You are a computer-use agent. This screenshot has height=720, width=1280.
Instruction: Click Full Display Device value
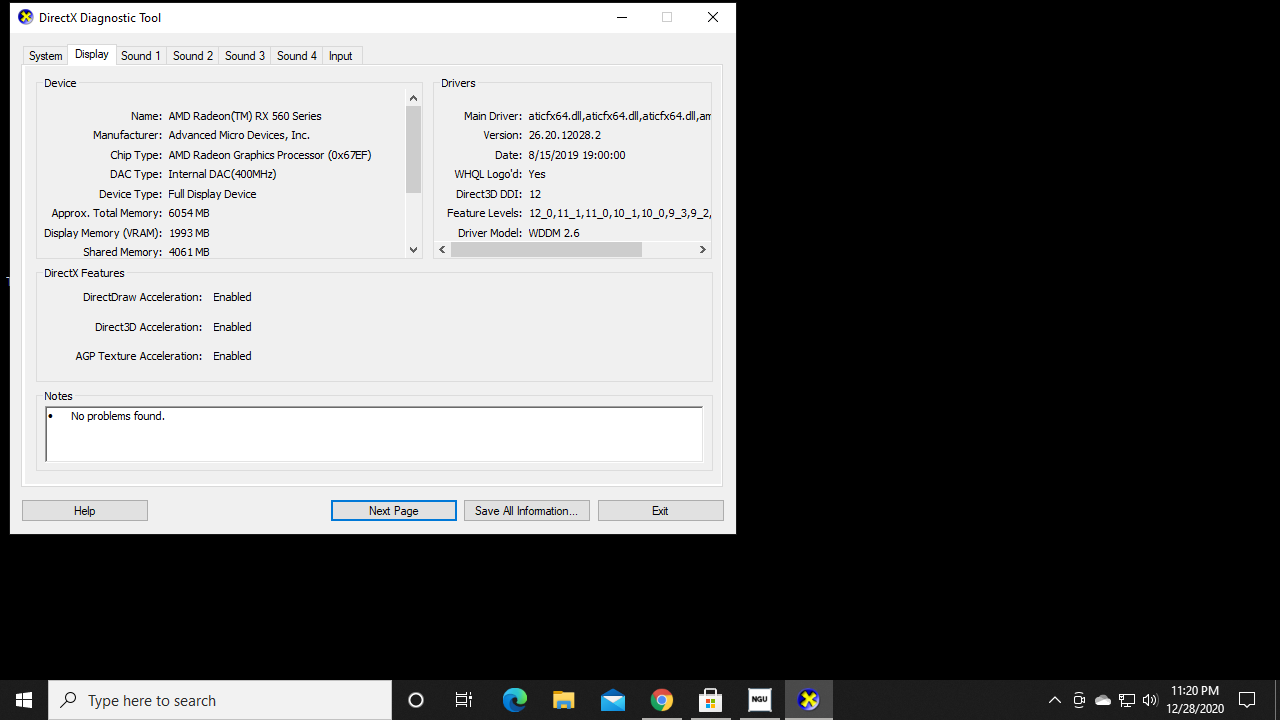pyautogui.click(x=212, y=194)
